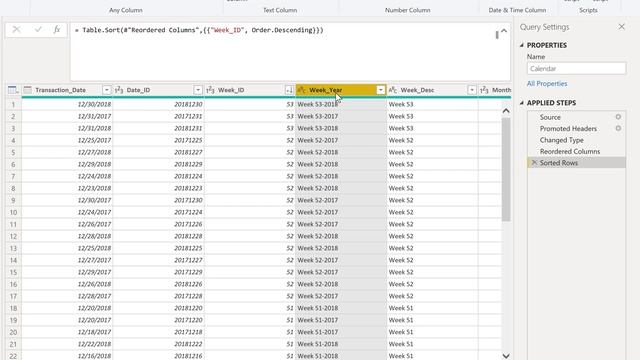
Task: Open the Week_Year column filter dropdown
Action: click(x=380, y=90)
